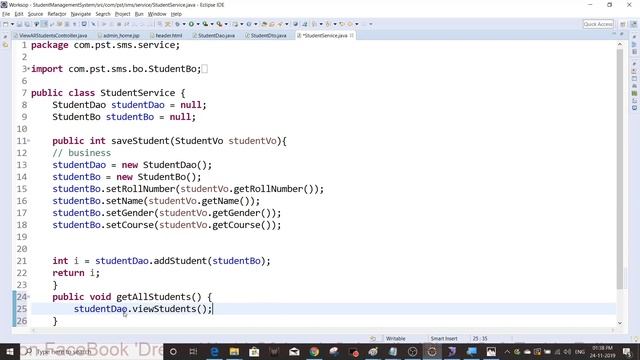Click the green Run button icon
The image size is (640, 360).
[191, 24]
